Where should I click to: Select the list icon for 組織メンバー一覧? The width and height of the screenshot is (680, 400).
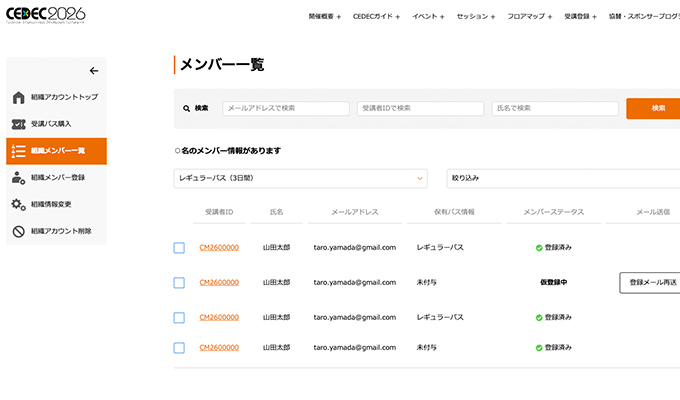[x=18, y=151]
